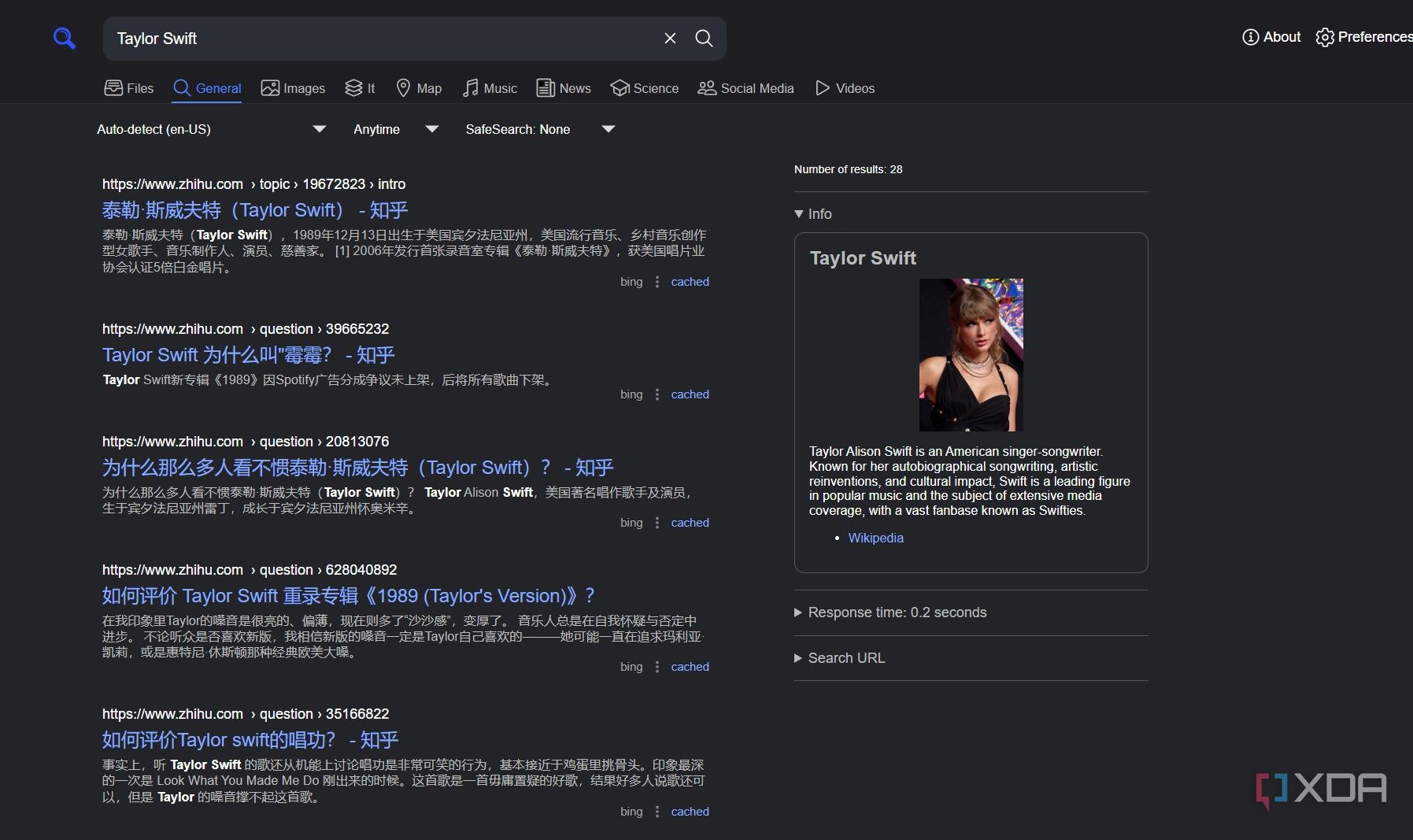Open the 如何评价Taylor swift的唱功 result
This screenshot has height=840, width=1413.
point(250,740)
